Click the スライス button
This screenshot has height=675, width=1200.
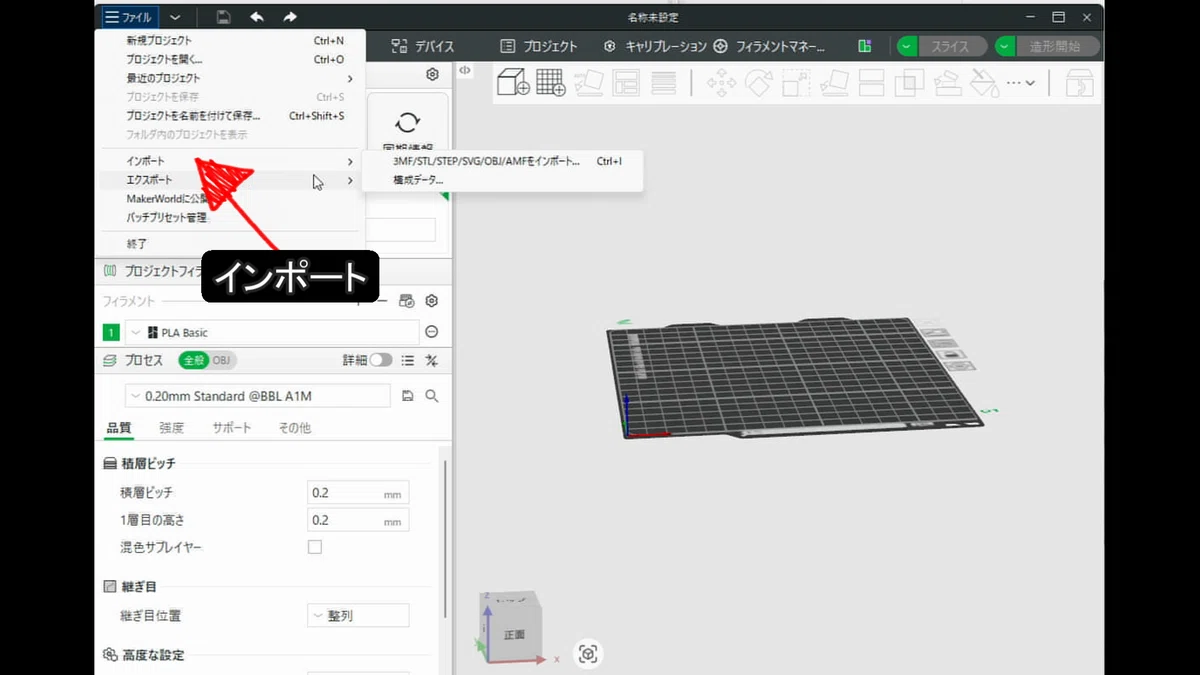click(x=951, y=46)
